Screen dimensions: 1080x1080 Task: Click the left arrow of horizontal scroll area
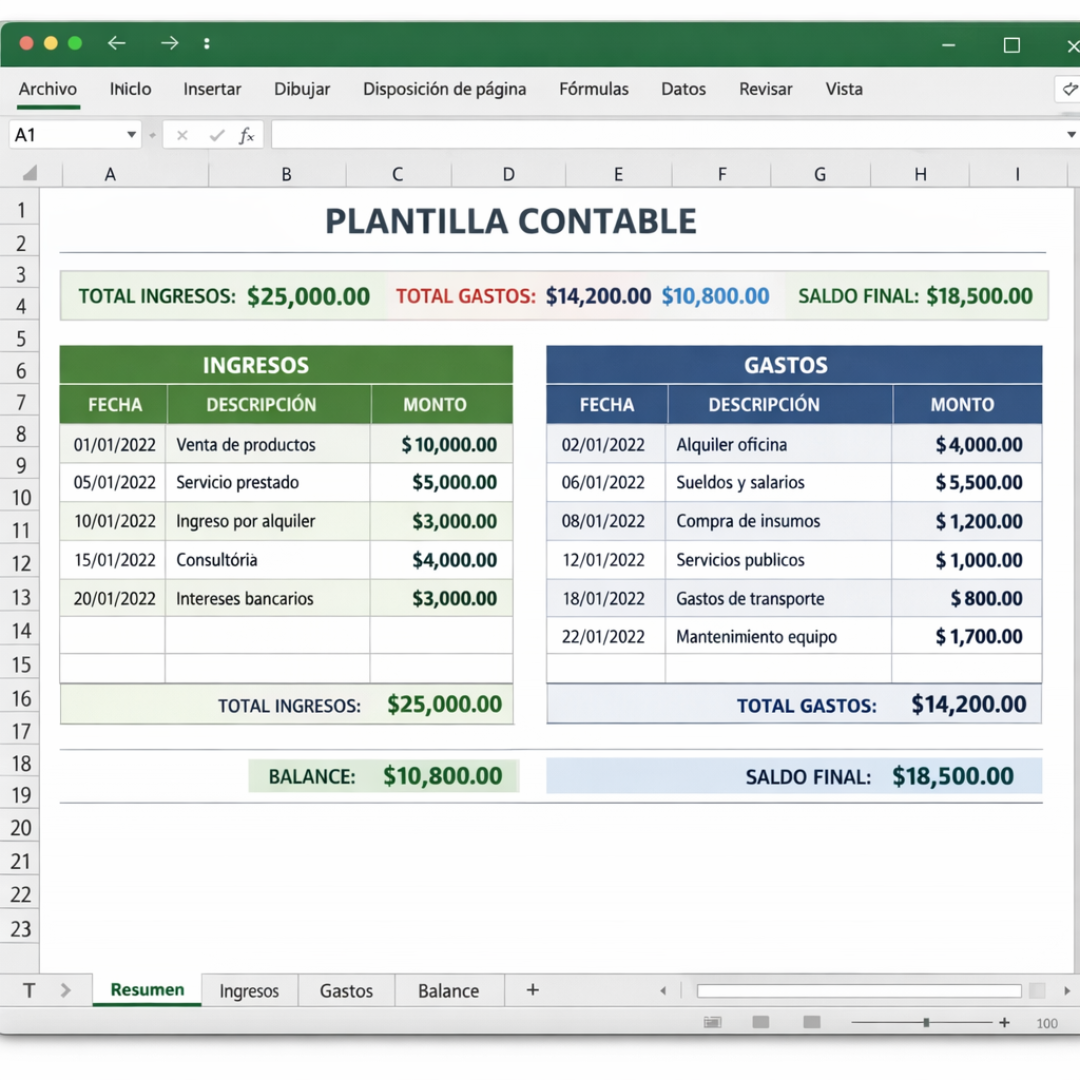click(x=663, y=990)
